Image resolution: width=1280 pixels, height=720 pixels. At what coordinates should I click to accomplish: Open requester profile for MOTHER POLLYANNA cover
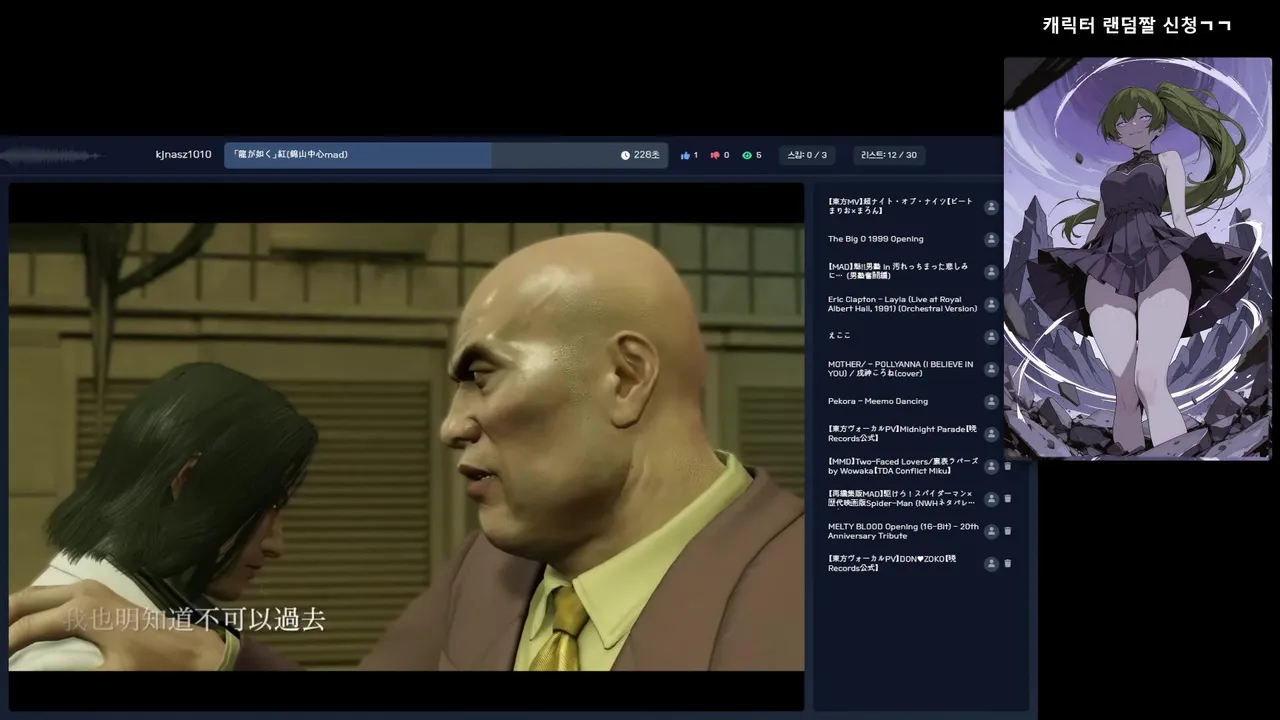tap(991, 369)
